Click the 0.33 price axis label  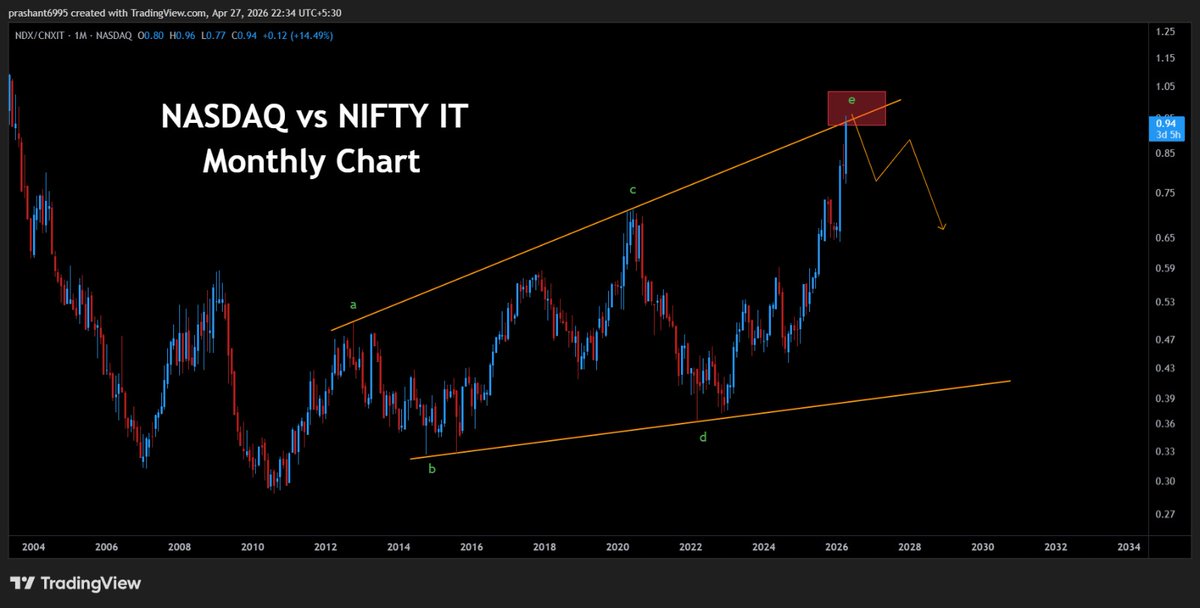click(1164, 452)
